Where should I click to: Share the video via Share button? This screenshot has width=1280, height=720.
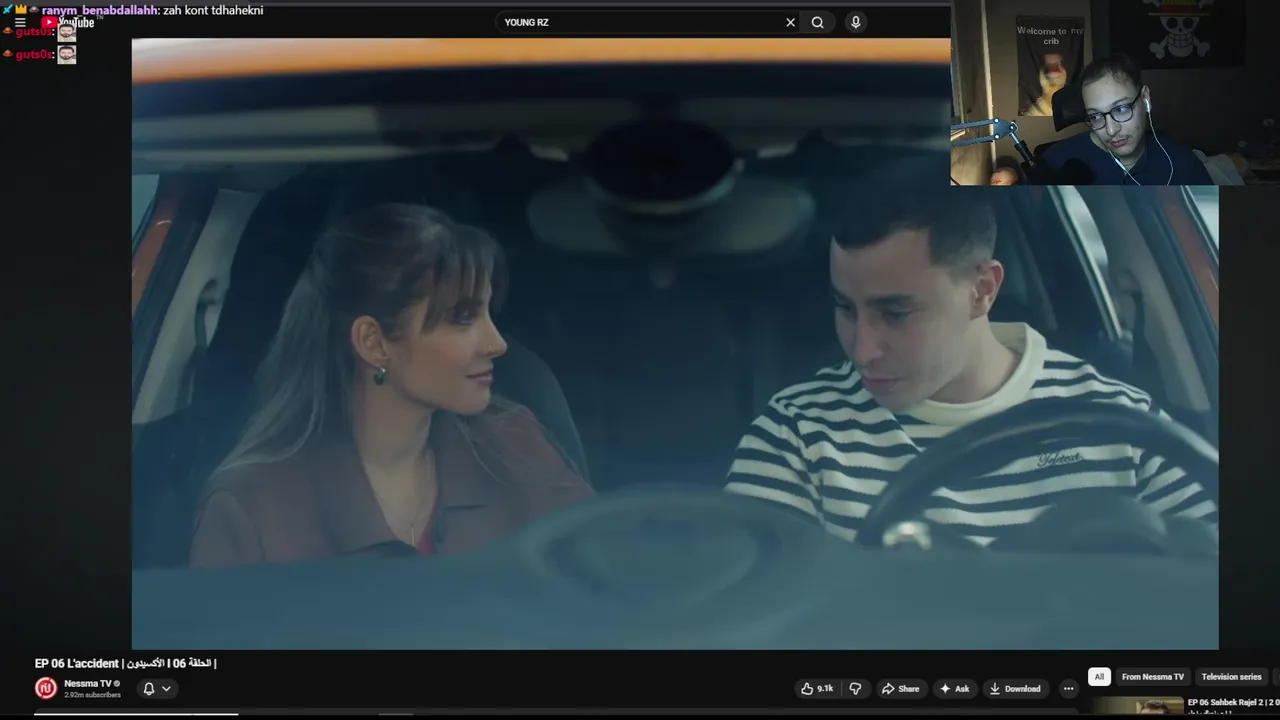pos(900,688)
